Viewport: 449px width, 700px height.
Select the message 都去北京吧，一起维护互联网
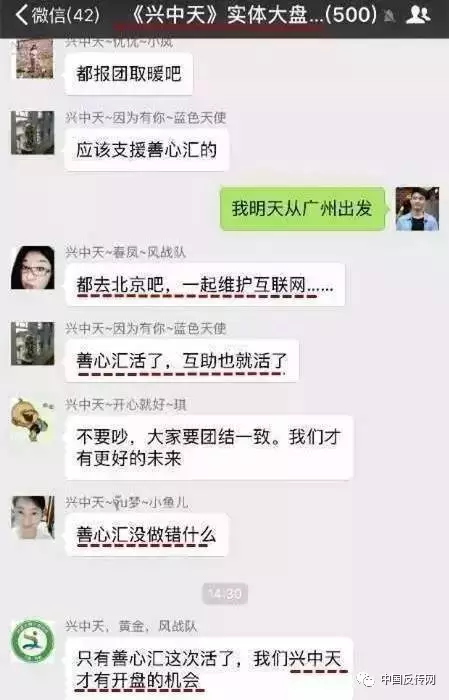[x=205, y=285]
